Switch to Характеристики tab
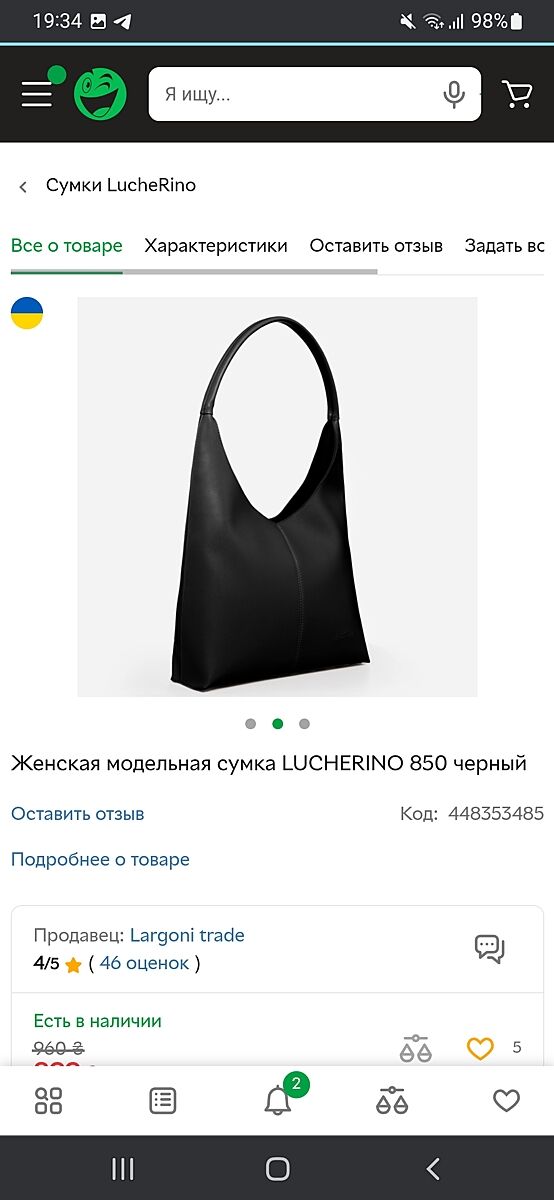 [216, 245]
